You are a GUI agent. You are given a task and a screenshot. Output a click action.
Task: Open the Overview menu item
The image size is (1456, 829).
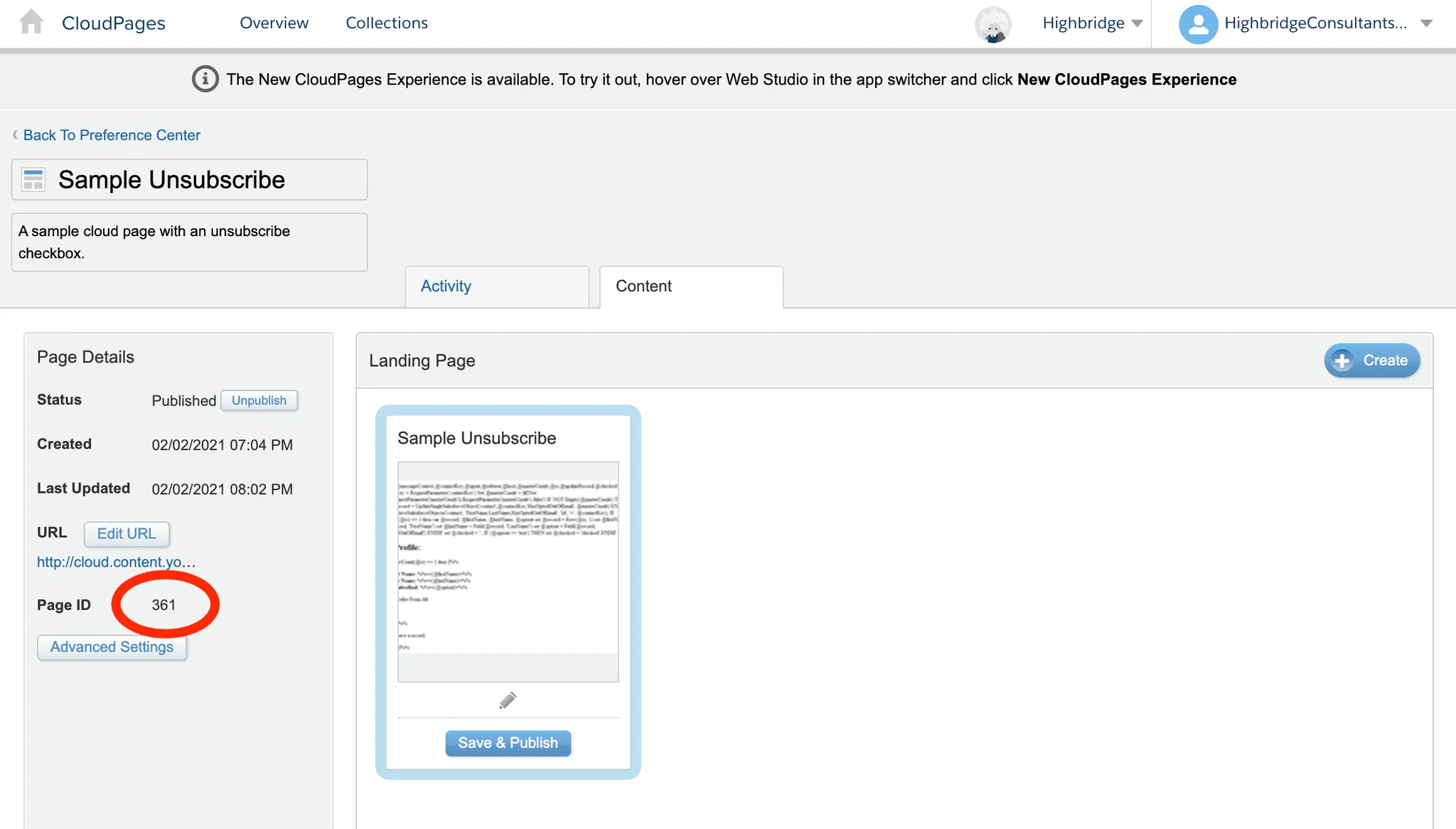(x=274, y=23)
